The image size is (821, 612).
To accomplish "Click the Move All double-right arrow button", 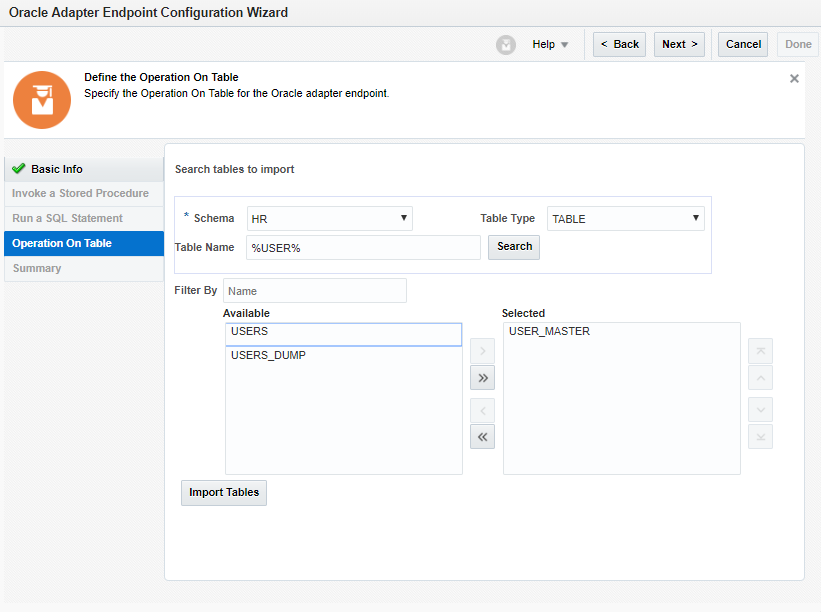I will (482, 377).
